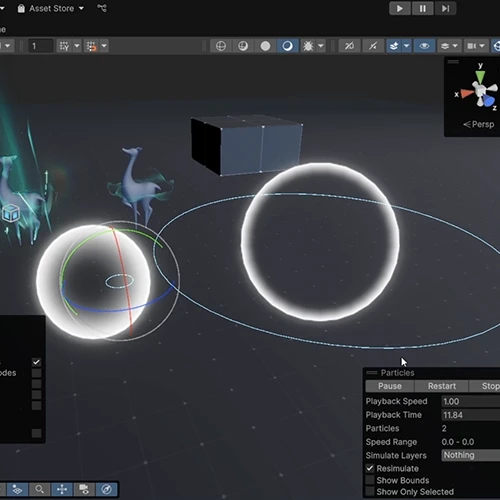Restart the particle simulation
Image resolution: width=500 pixels, height=500 pixels.
(x=442, y=386)
